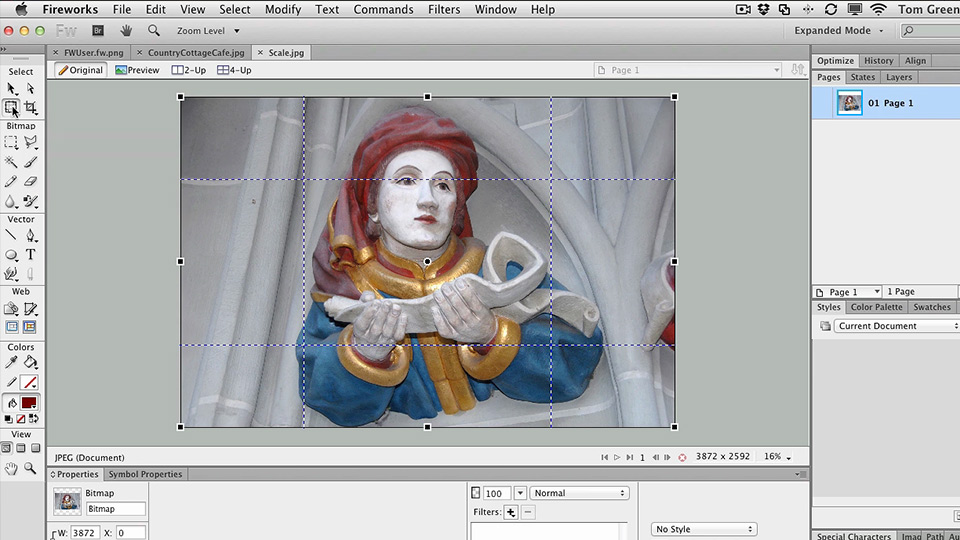Select the Hotspot tool
The width and height of the screenshot is (960, 540).
11,309
